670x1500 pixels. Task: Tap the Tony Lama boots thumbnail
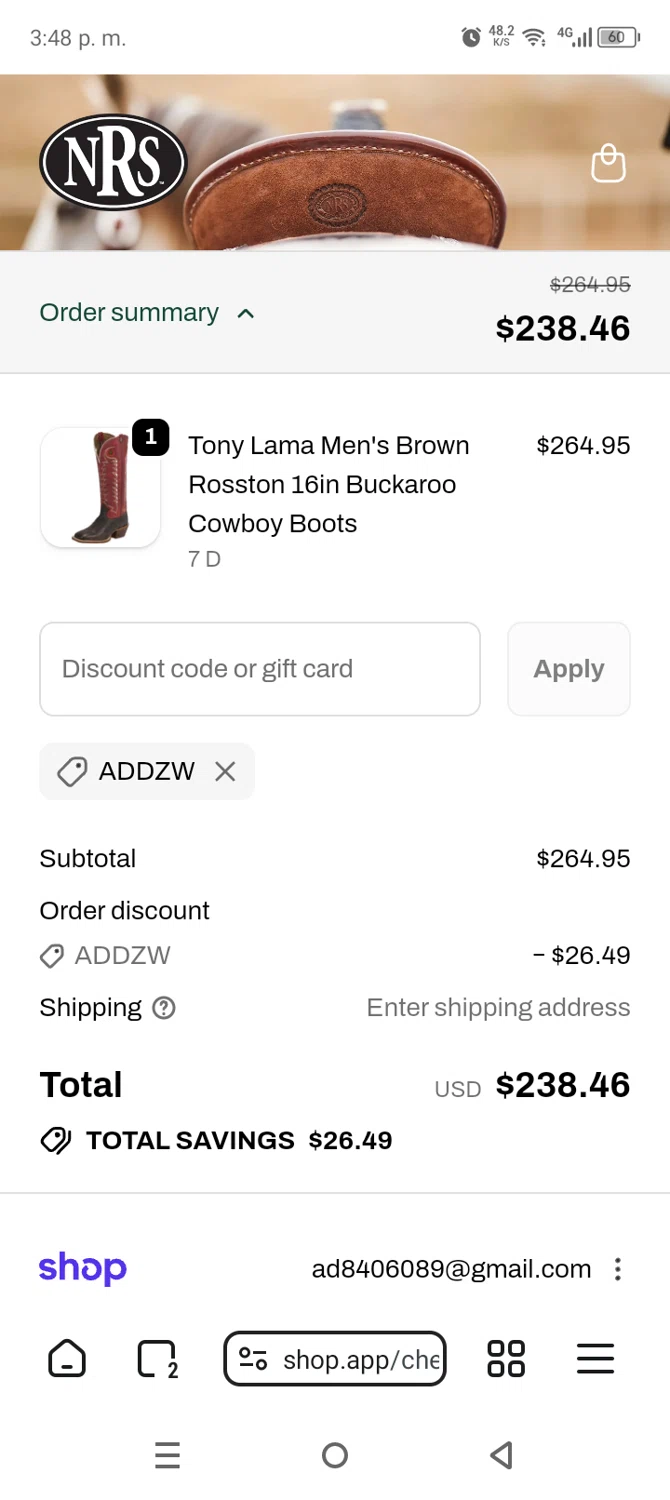coord(100,487)
